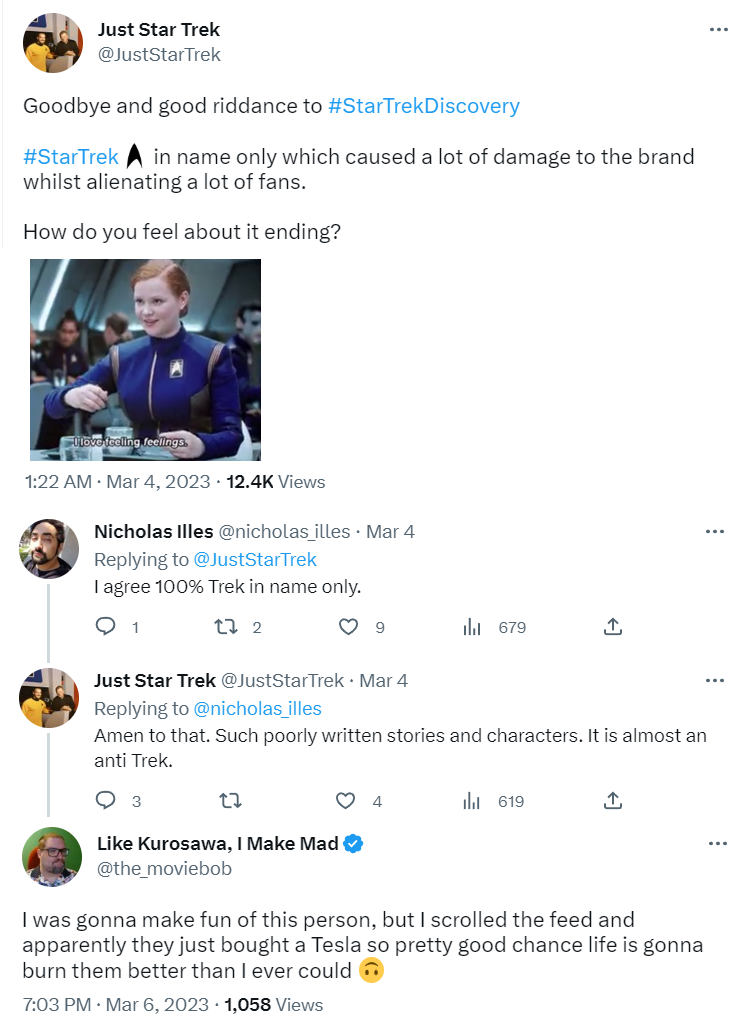The width and height of the screenshot is (750, 1032).
Task: Like Nicholas Illes' reply with the heart
Action: click(348, 627)
